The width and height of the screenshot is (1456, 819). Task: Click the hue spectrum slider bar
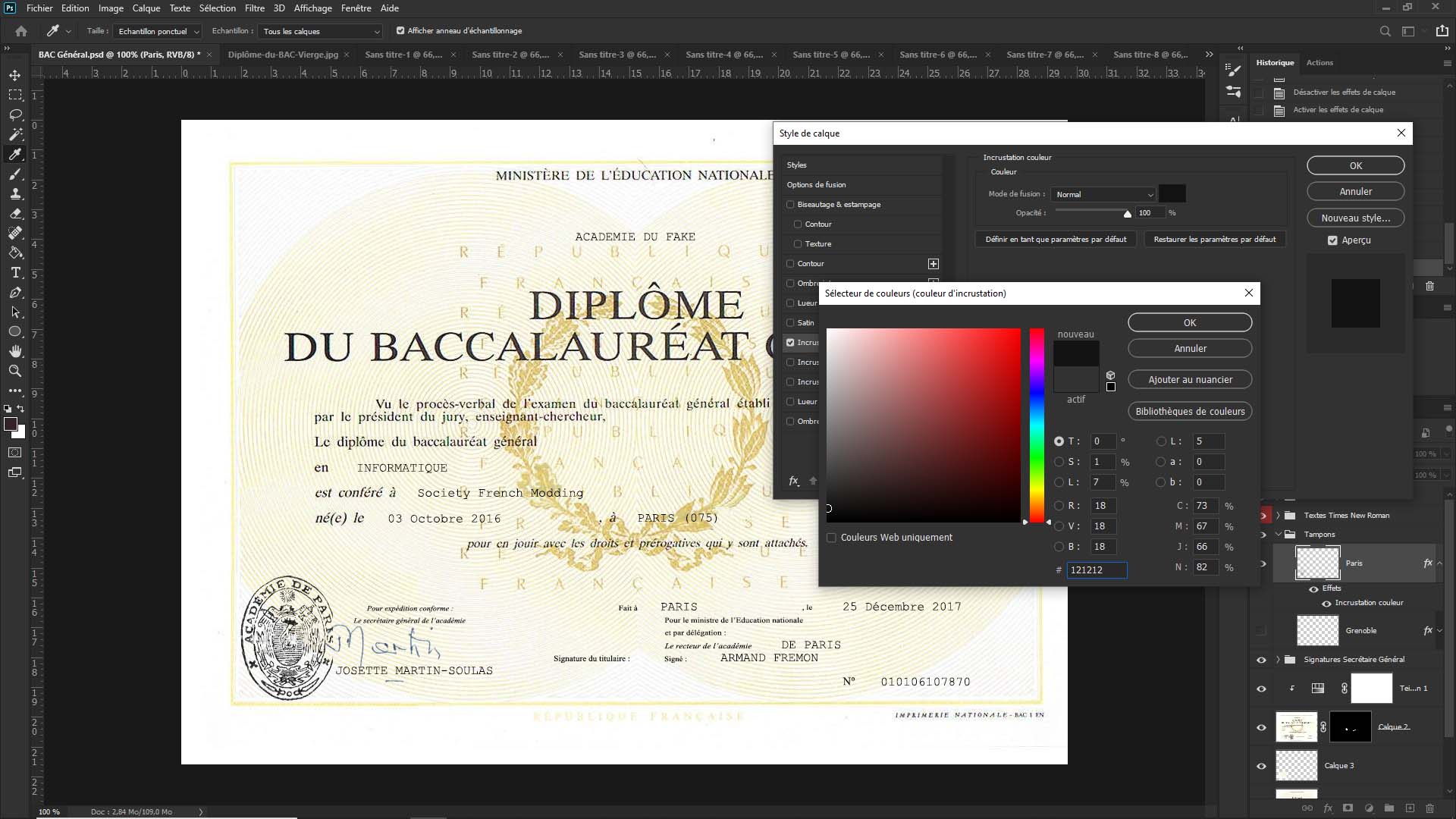(1037, 425)
